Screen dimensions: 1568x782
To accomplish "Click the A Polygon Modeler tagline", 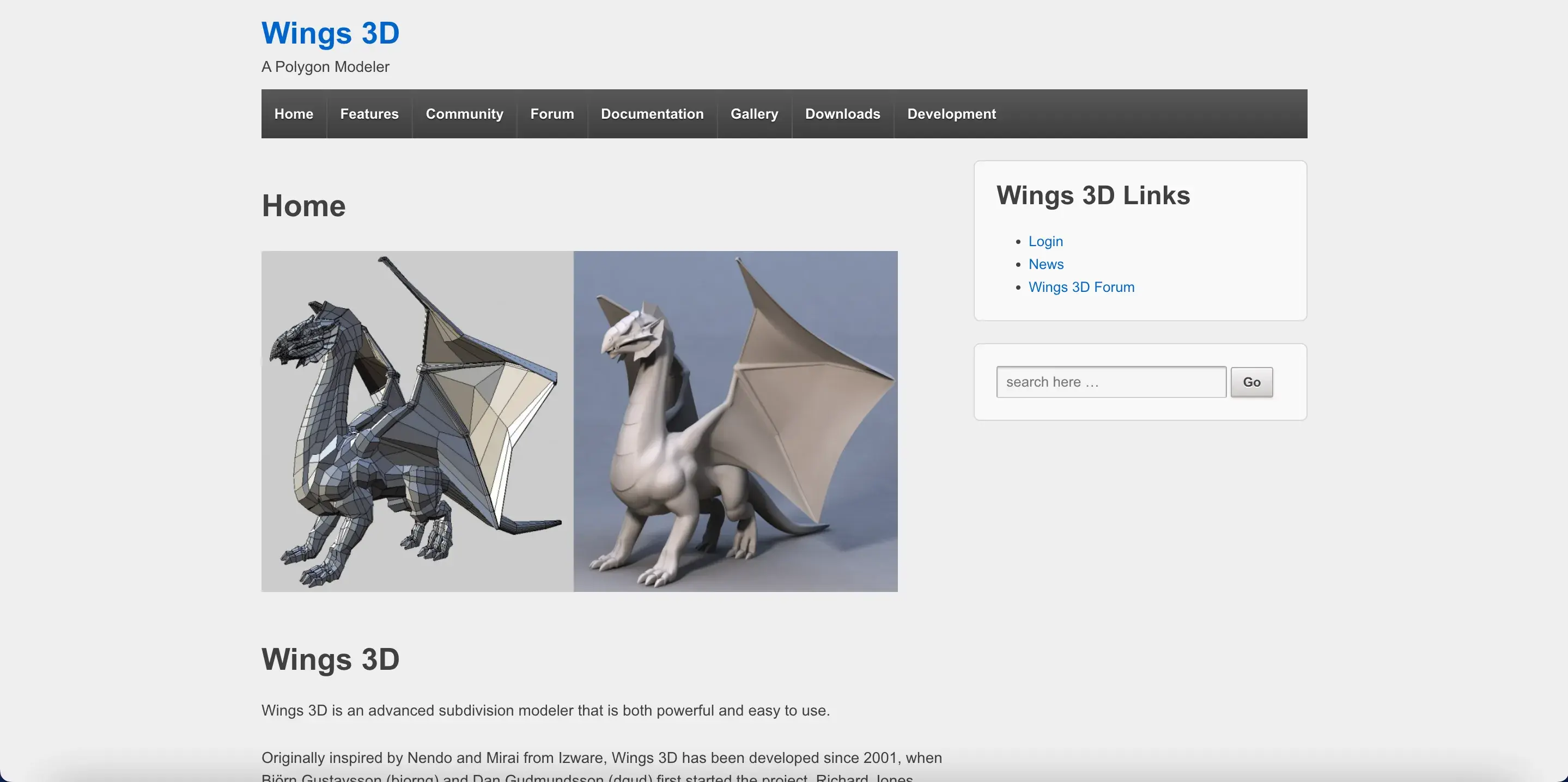I will pyautogui.click(x=325, y=67).
